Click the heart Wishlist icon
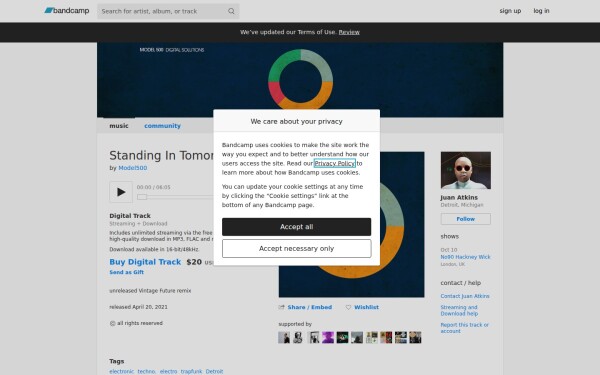The image size is (600, 375). 348,307
